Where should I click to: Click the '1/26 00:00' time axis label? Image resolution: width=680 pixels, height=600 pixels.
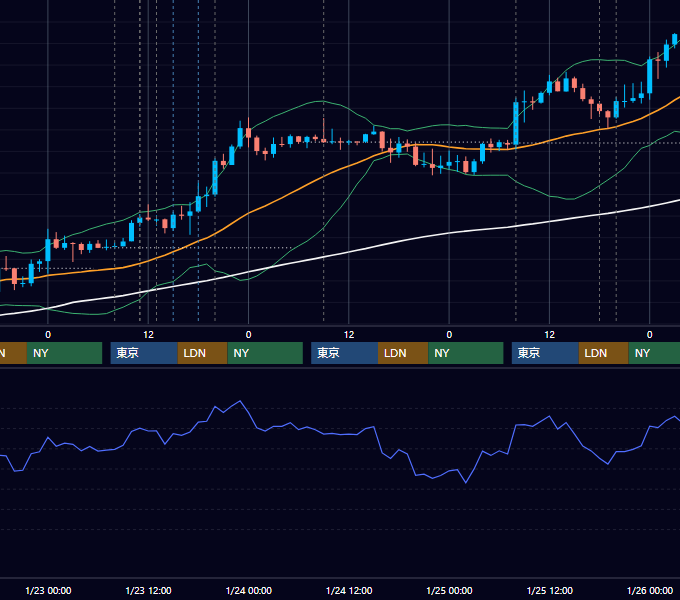pos(650,590)
